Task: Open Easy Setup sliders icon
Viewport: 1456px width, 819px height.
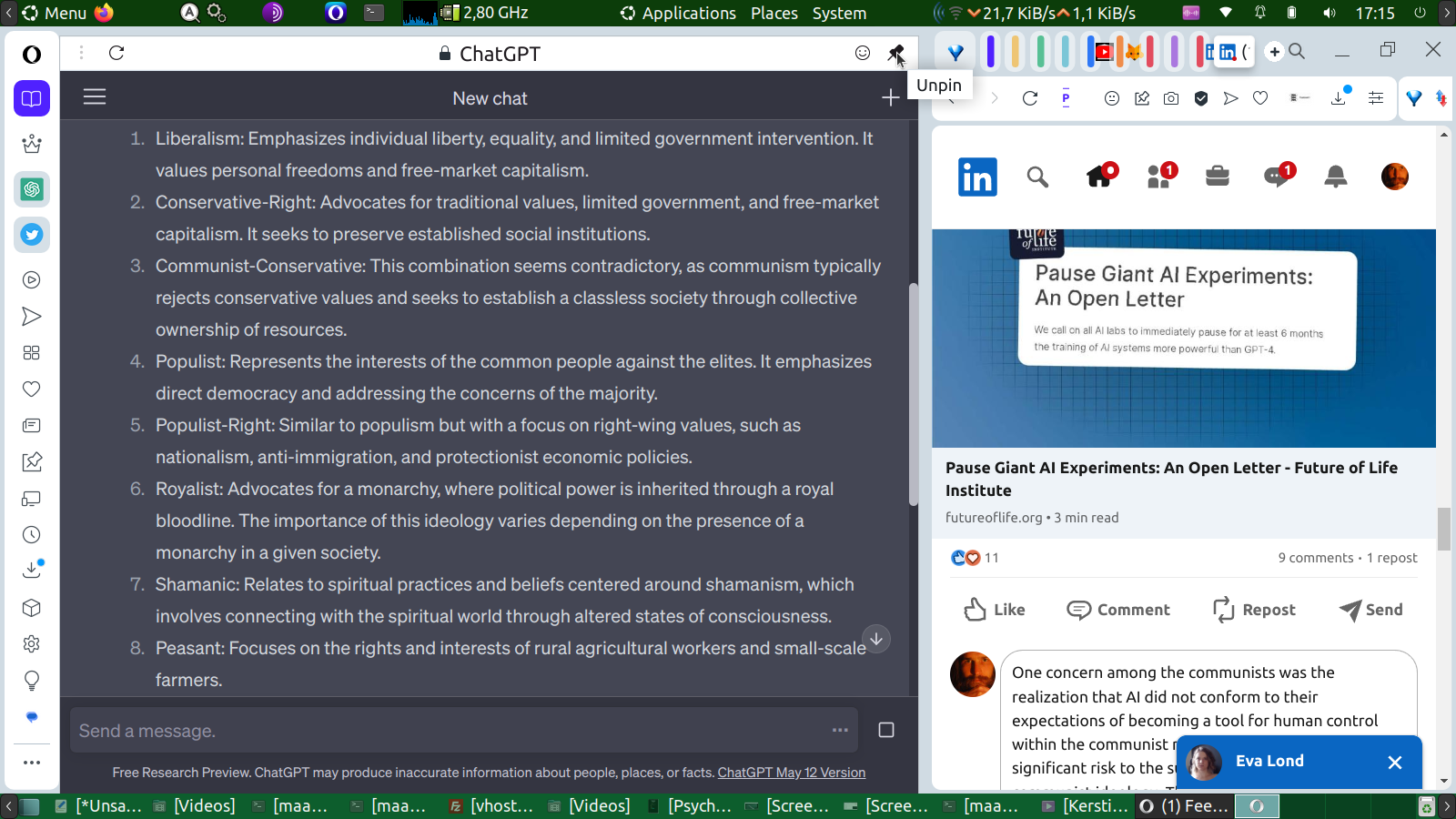Action: pos(1376,98)
